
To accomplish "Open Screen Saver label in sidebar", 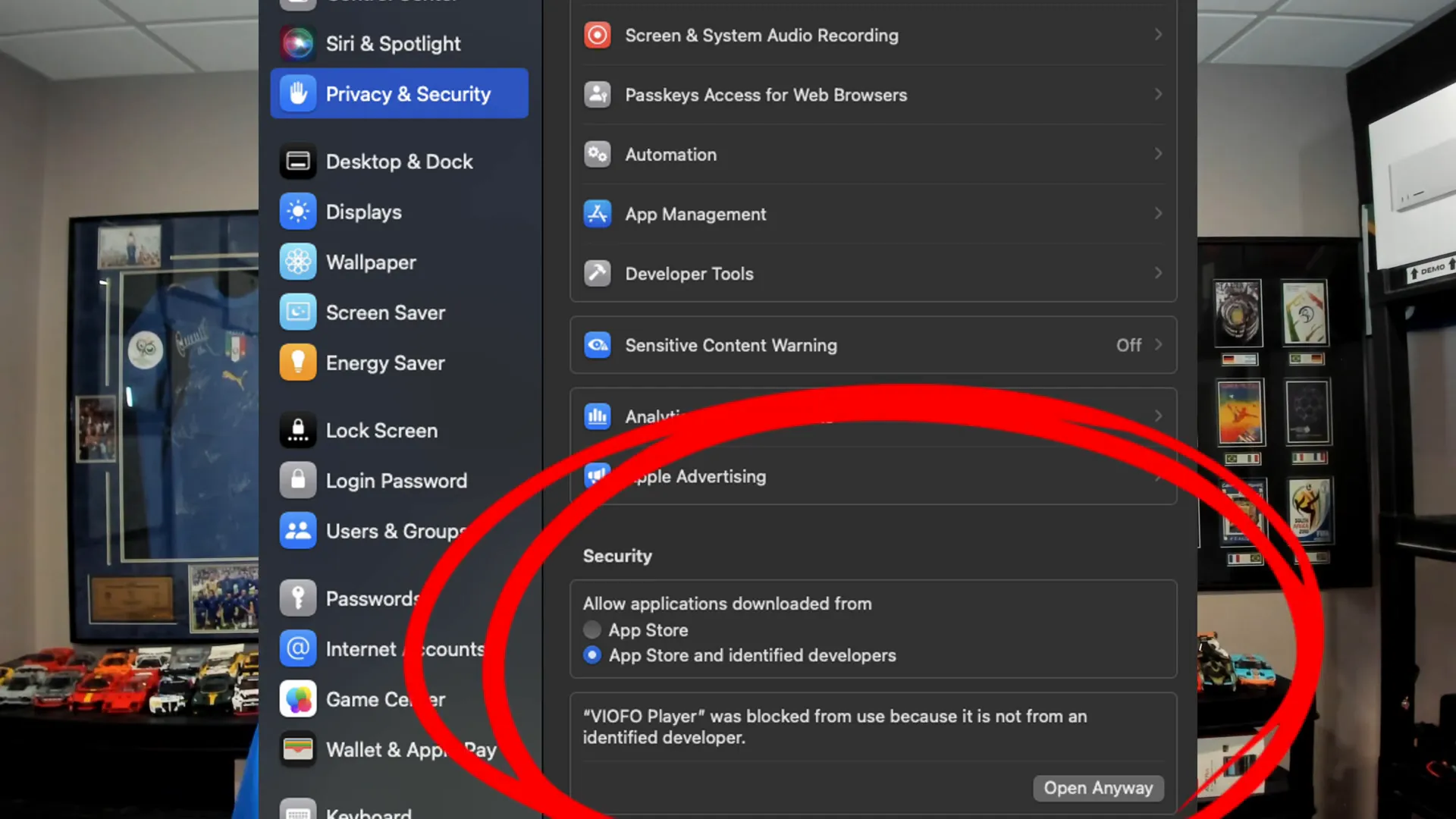I will tap(385, 312).
